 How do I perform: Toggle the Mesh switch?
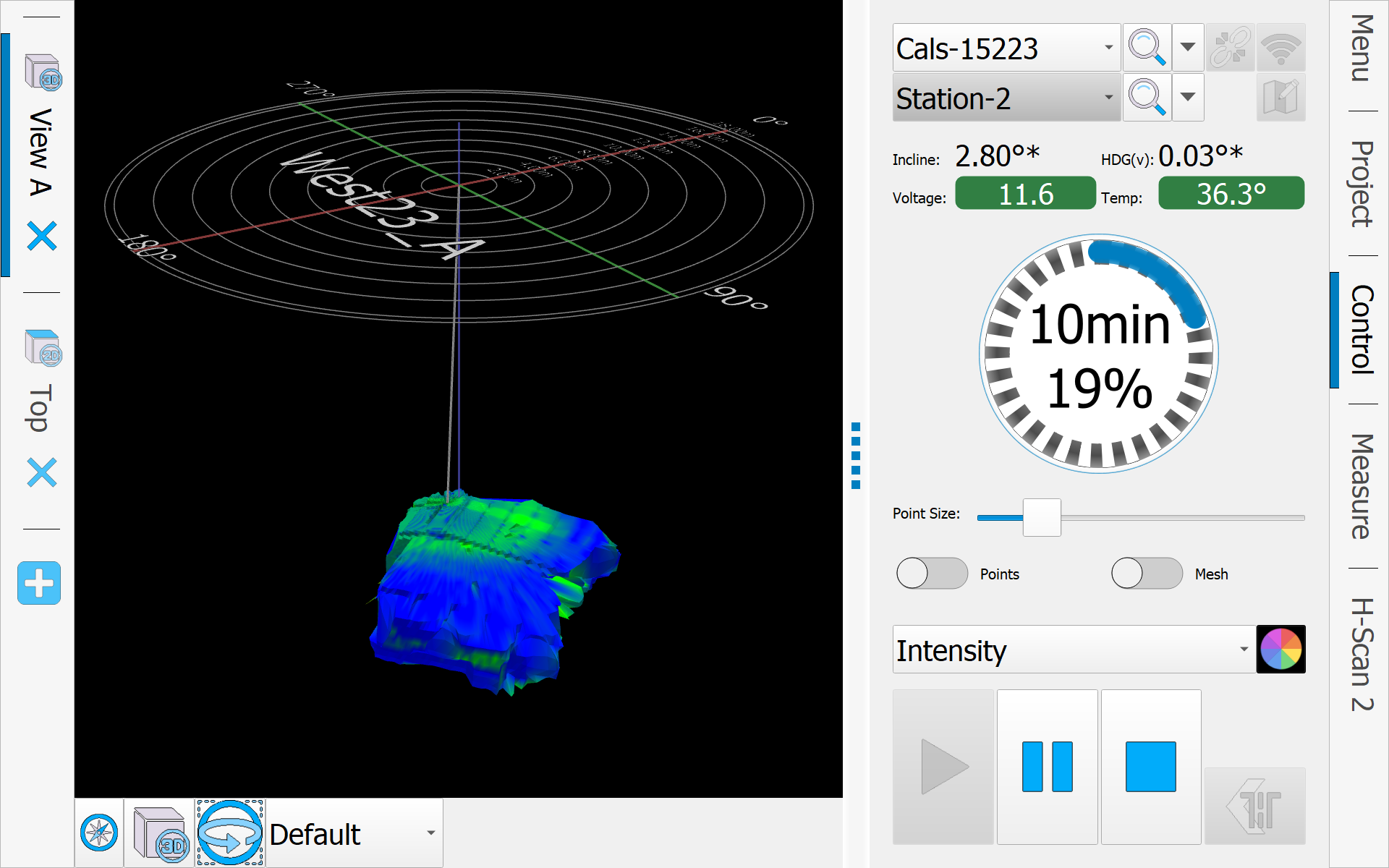[1147, 574]
